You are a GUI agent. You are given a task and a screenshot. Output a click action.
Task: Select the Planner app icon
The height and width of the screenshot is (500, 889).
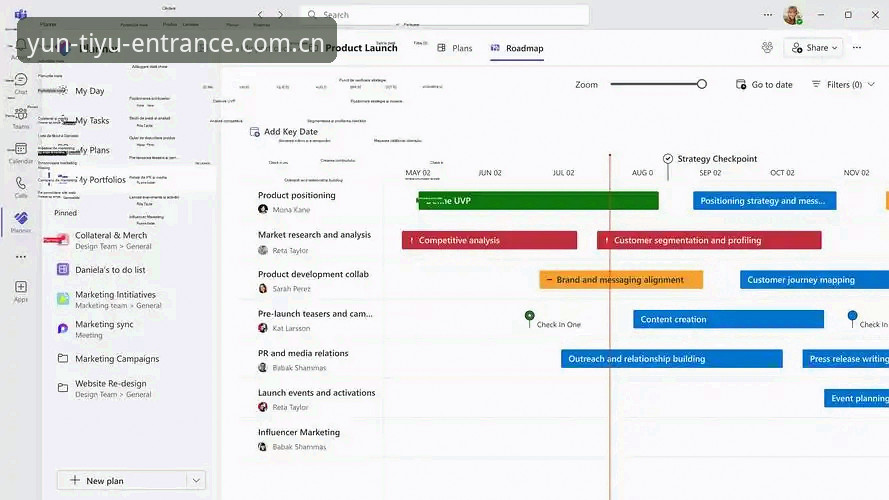pyautogui.click(x=21, y=222)
